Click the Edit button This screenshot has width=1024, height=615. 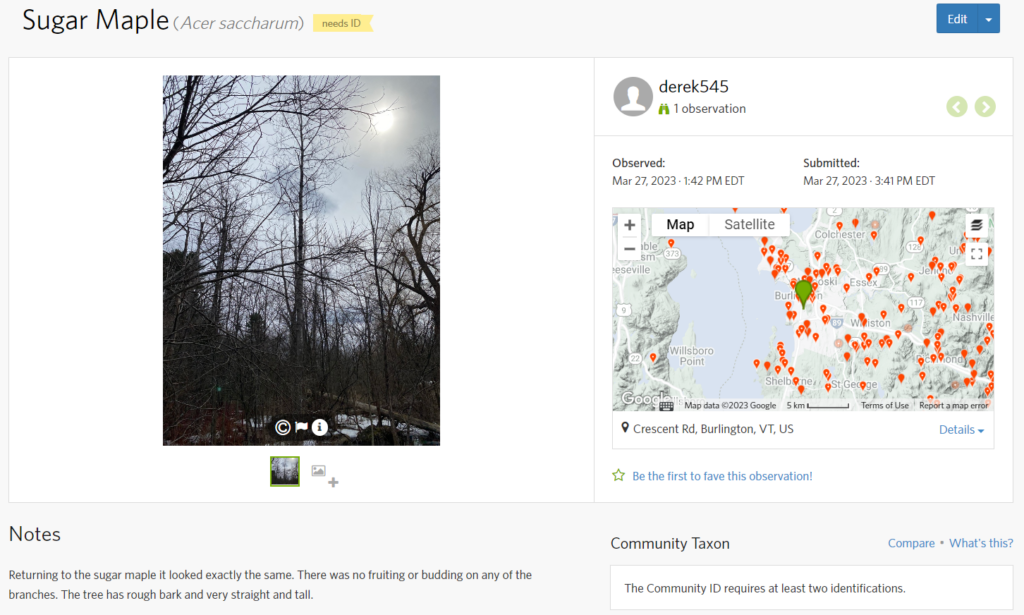pos(957,19)
